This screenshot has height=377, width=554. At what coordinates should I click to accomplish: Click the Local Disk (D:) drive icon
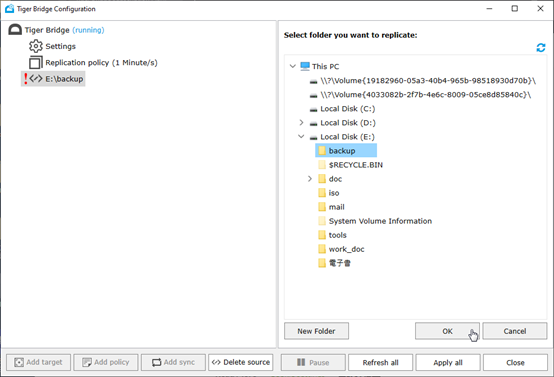coord(313,124)
